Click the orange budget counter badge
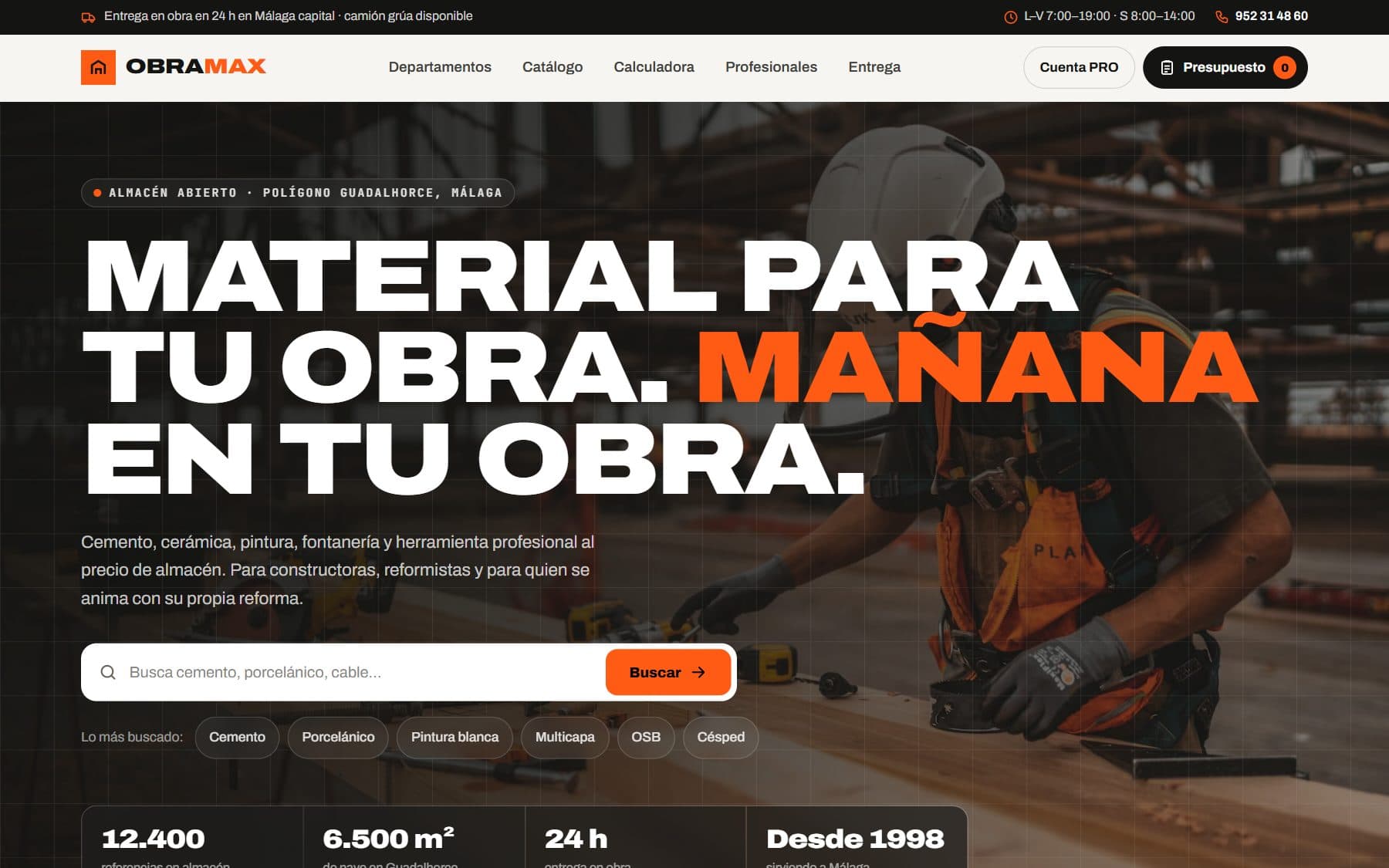The width and height of the screenshot is (1389, 868). [x=1285, y=68]
